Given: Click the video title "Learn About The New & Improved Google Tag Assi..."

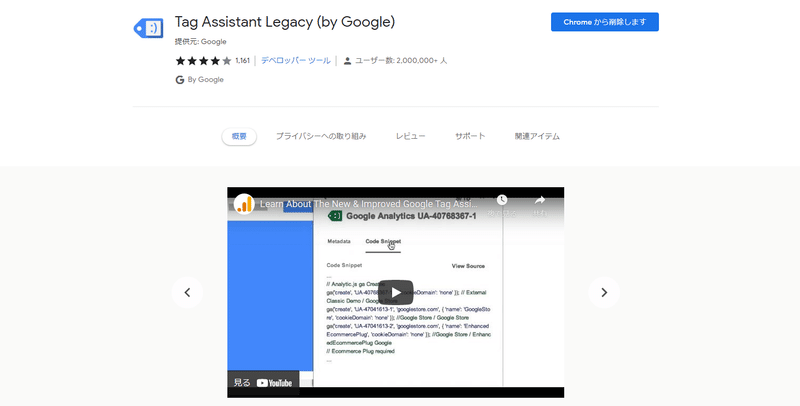Looking at the screenshot, I should tap(369, 204).
